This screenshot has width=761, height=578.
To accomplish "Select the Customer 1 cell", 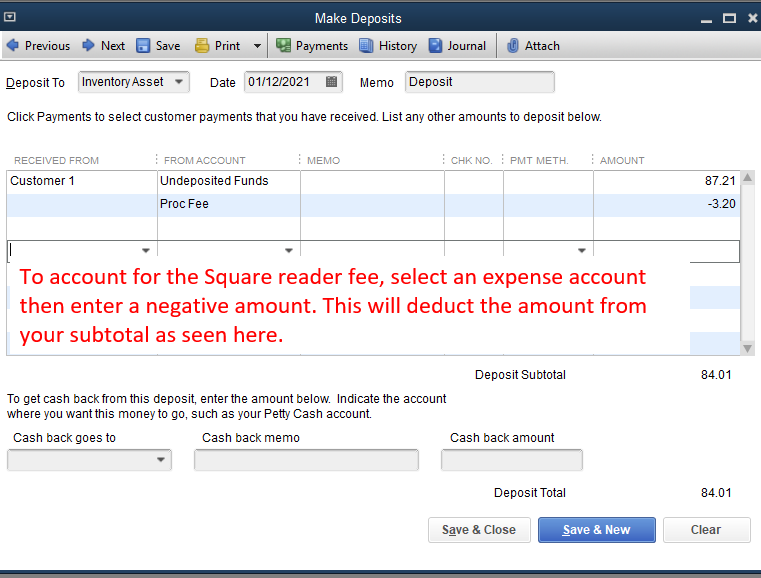I will [82, 181].
